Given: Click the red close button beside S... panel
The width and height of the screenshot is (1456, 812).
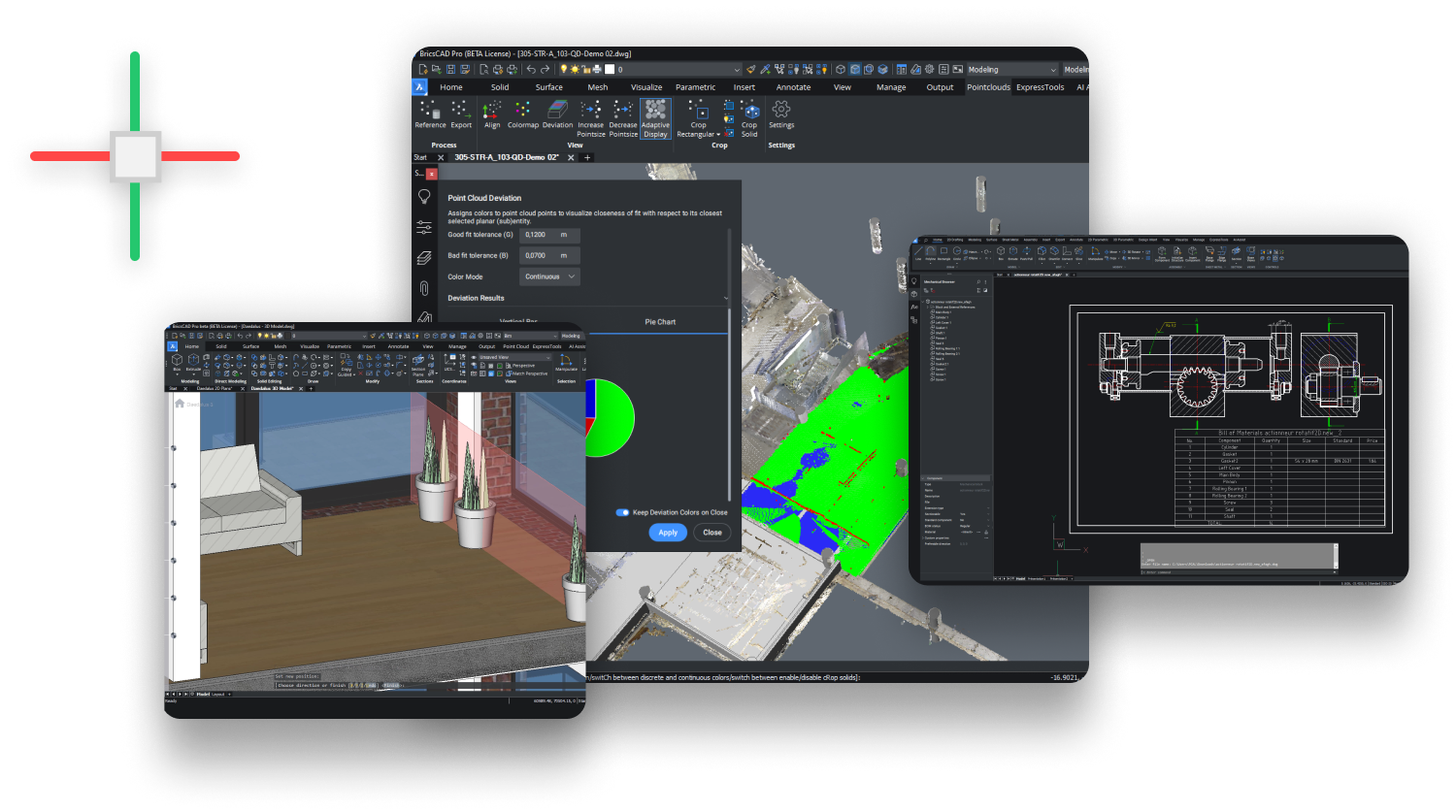Looking at the screenshot, I should click(x=432, y=174).
